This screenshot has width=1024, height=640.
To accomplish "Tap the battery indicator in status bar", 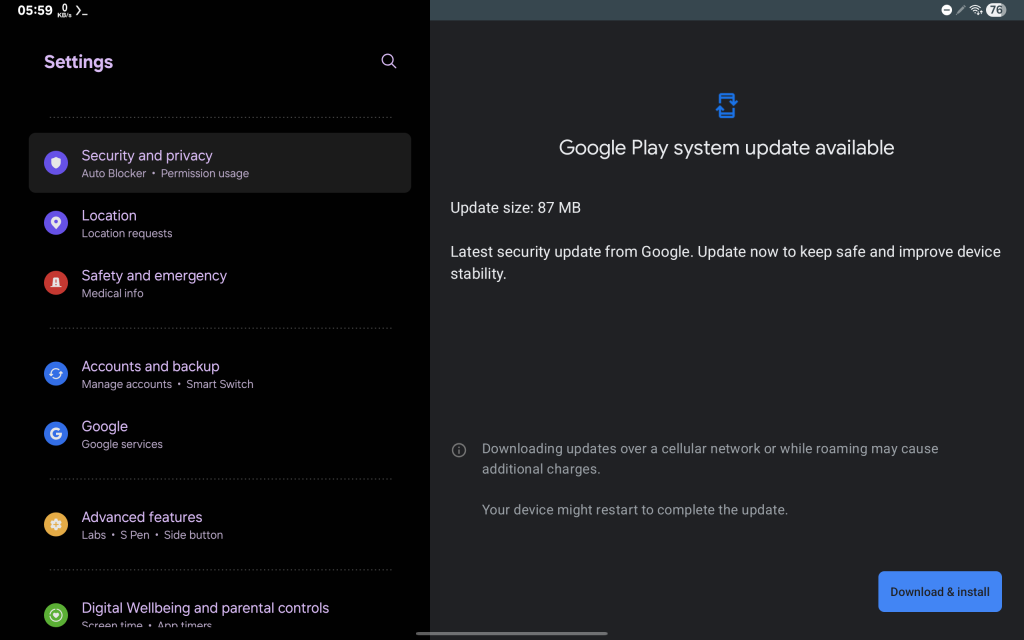I will pyautogui.click(x=996, y=10).
